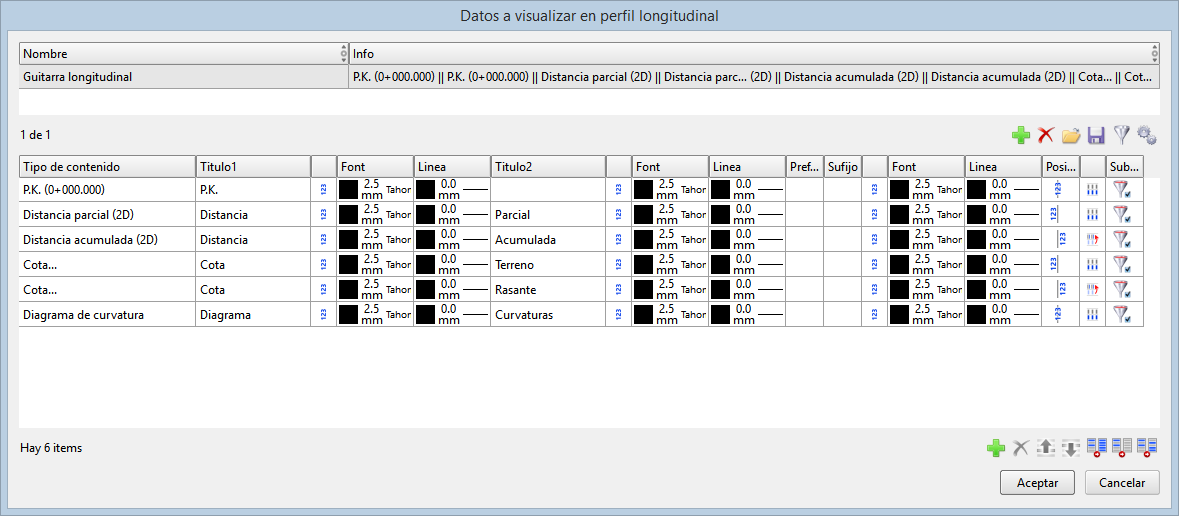Screen dimensions: 1179x516
Task: Click the 'Sub...' column header
Action: pyautogui.click(x=1124, y=166)
